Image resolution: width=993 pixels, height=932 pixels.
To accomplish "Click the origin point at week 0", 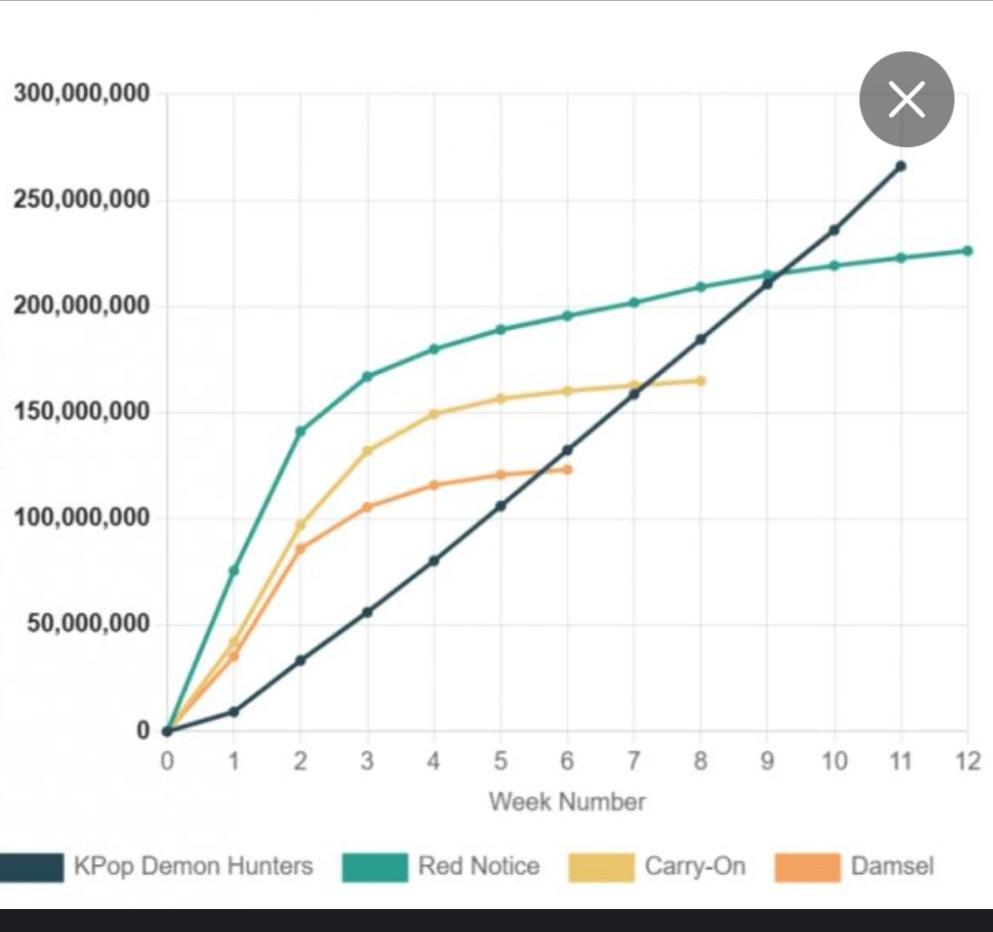I will (167, 731).
